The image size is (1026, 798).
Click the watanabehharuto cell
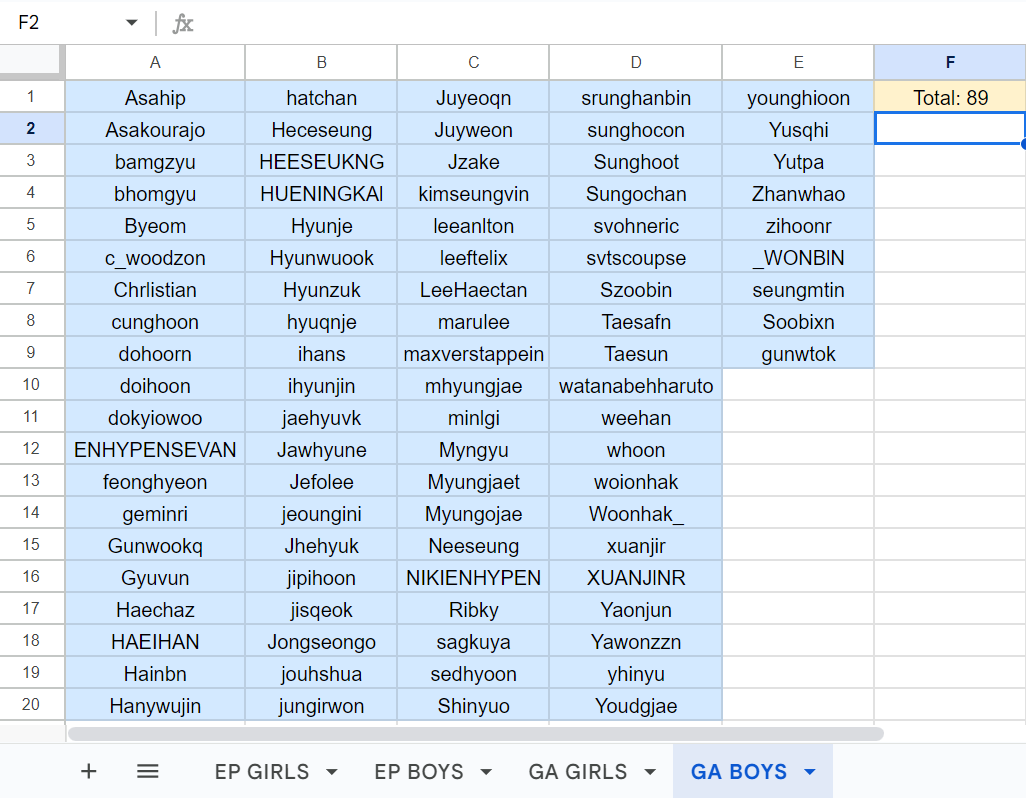click(x=635, y=385)
